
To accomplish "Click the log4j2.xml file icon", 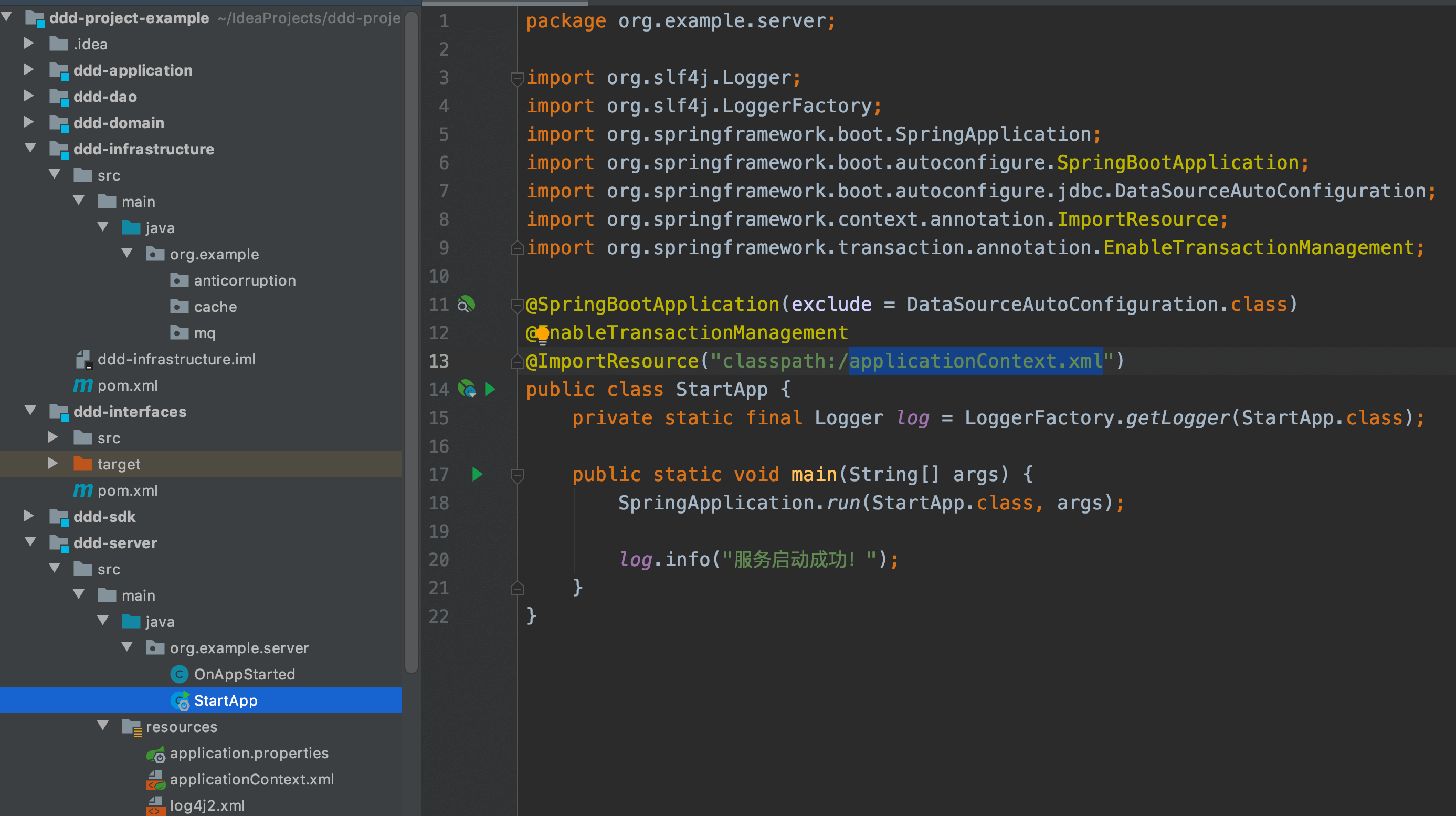I will tap(155, 805).
